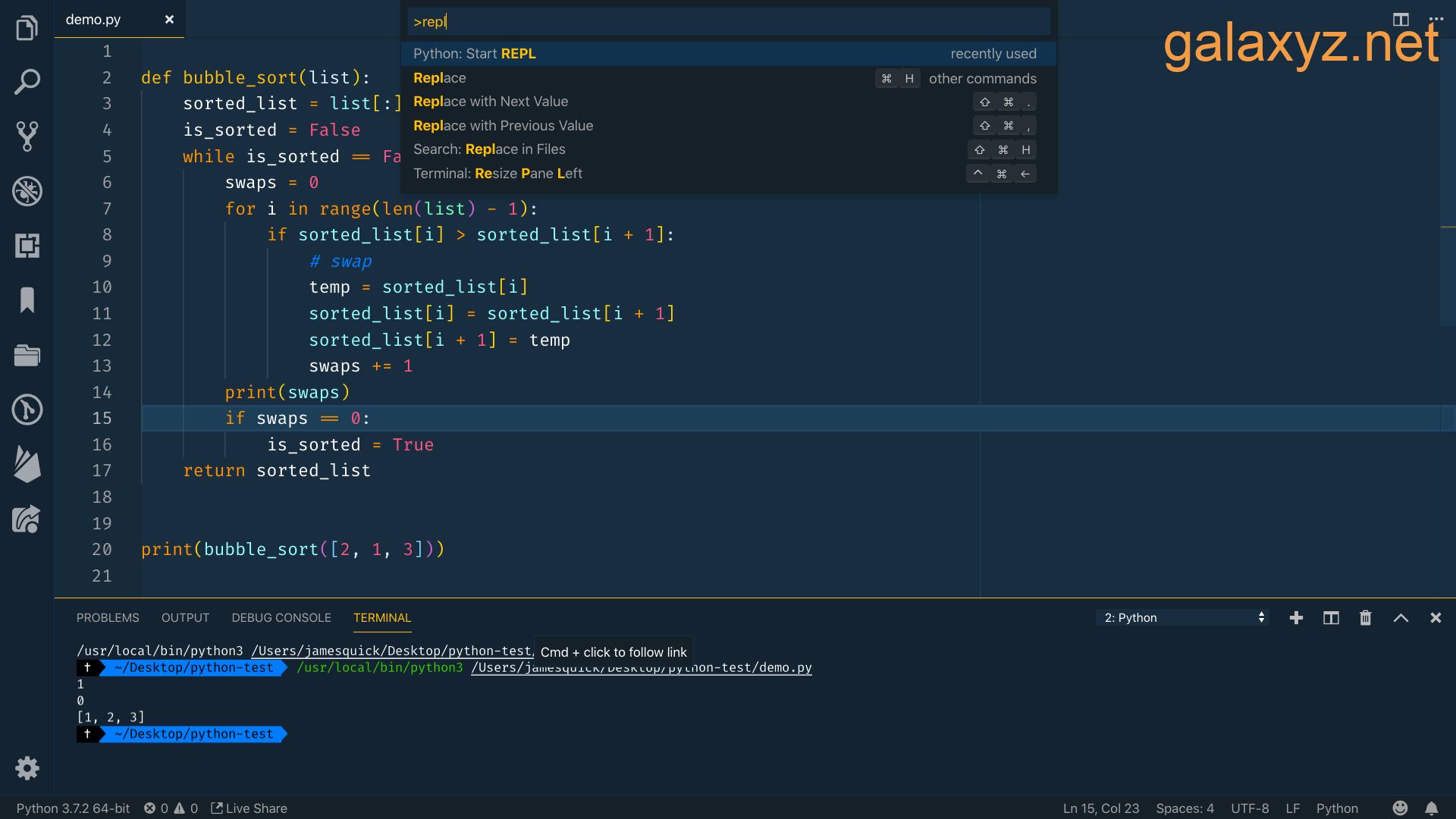1456x819 pixels.
Task: Click the Remote Explorer icon in sidebar
Action: (x=27, y=520)
